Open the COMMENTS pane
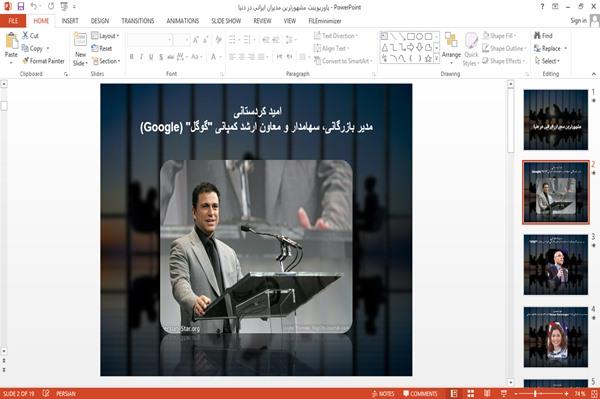This screenshot has height=399, width=600. pyautogui.click(x=420, y=394)
